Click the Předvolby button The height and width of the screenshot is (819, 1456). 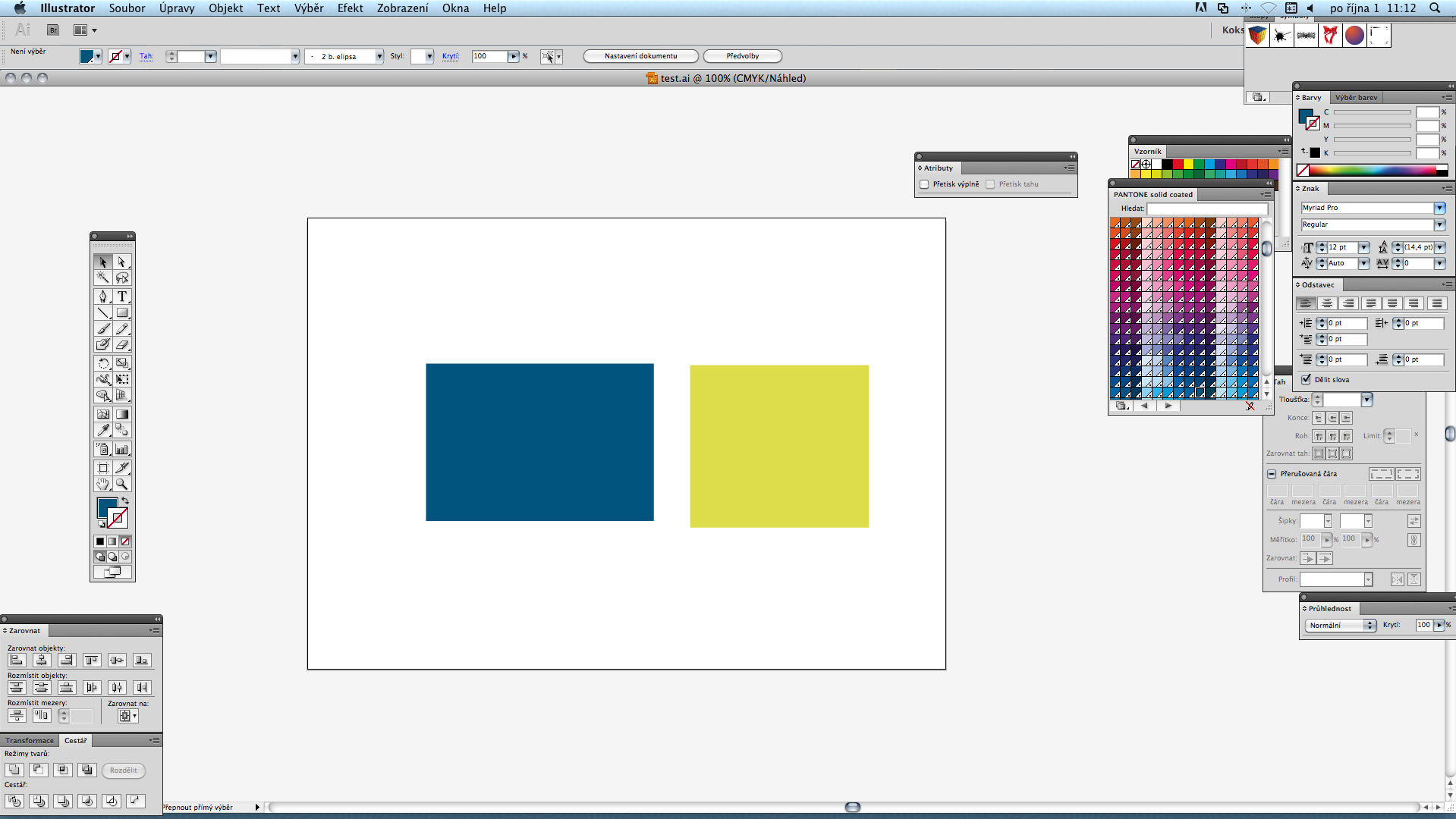742,56
